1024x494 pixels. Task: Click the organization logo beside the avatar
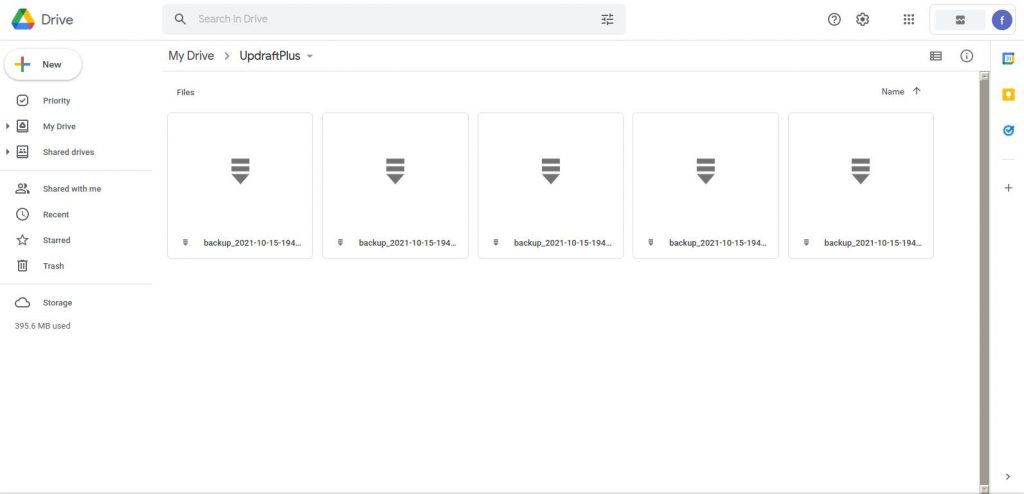tap(960, 20)
